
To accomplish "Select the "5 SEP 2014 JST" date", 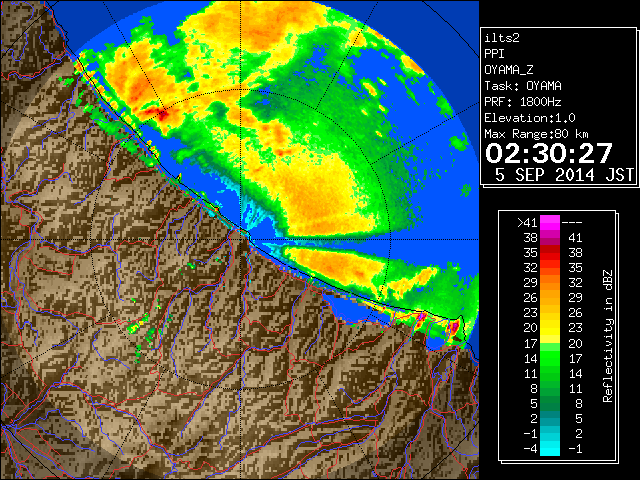I will 564,175.
